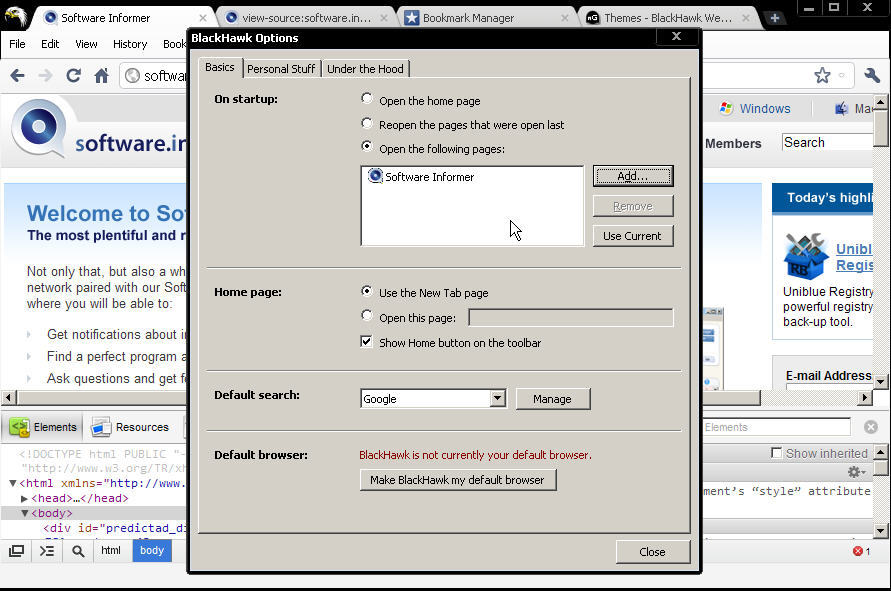Viewport: 891px width, 591px height.
Task: Select body breadcrumb in DevTools
Action: [x=152, y=551]
